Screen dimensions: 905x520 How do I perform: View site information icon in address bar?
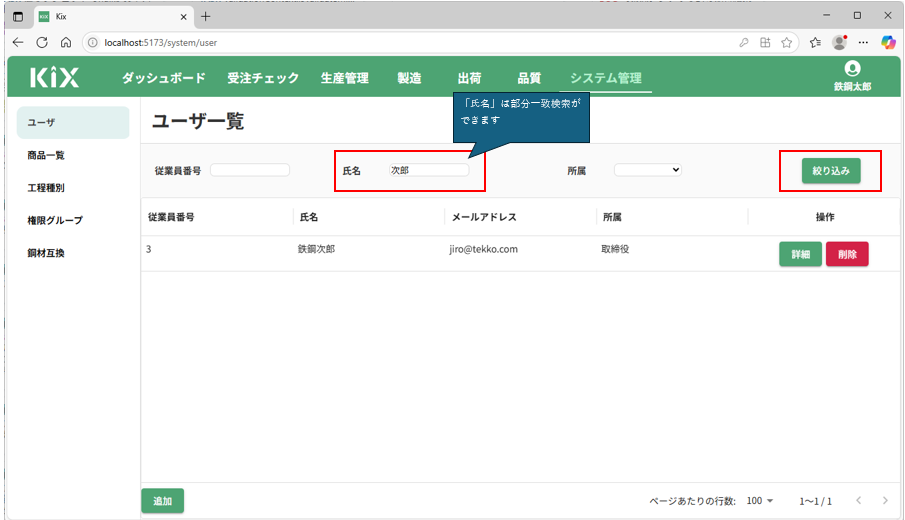pyautogui.click(x=92, y=43)
